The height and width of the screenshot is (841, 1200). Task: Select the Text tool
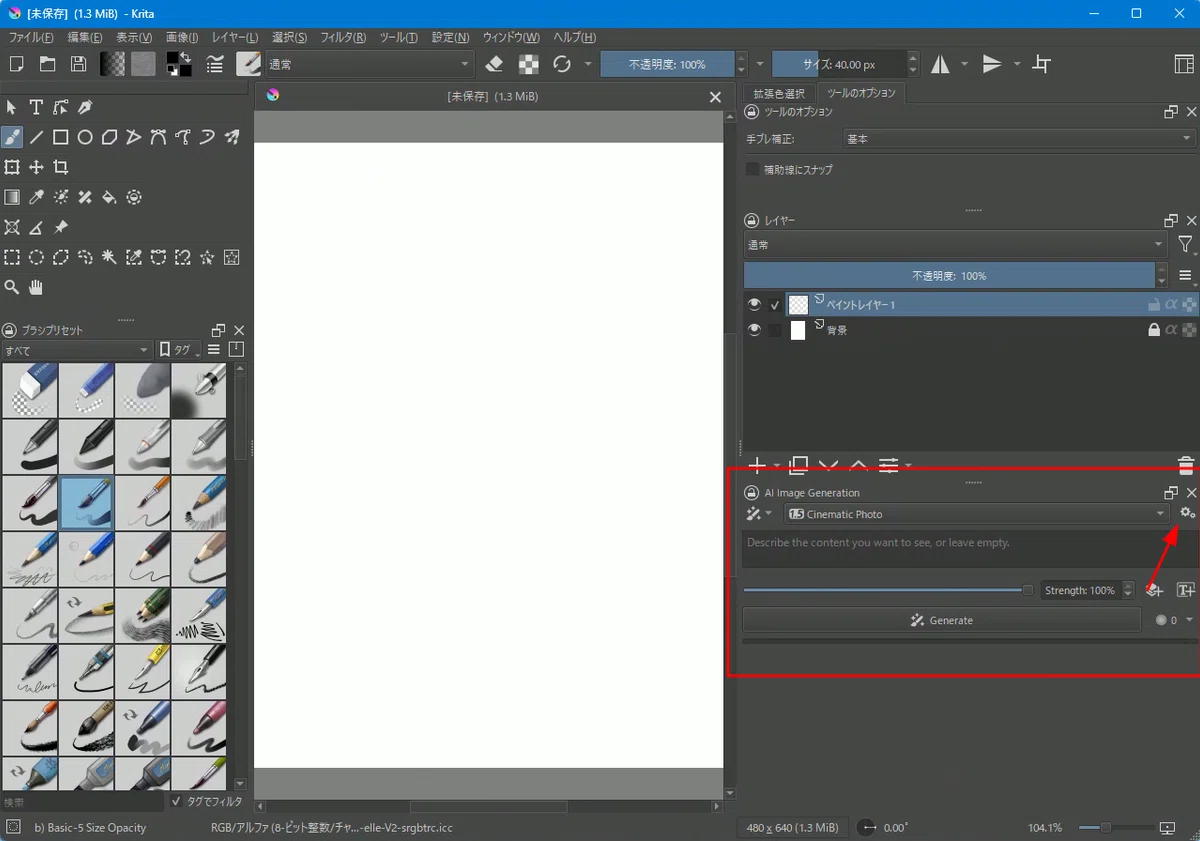(x=36, y=107)
